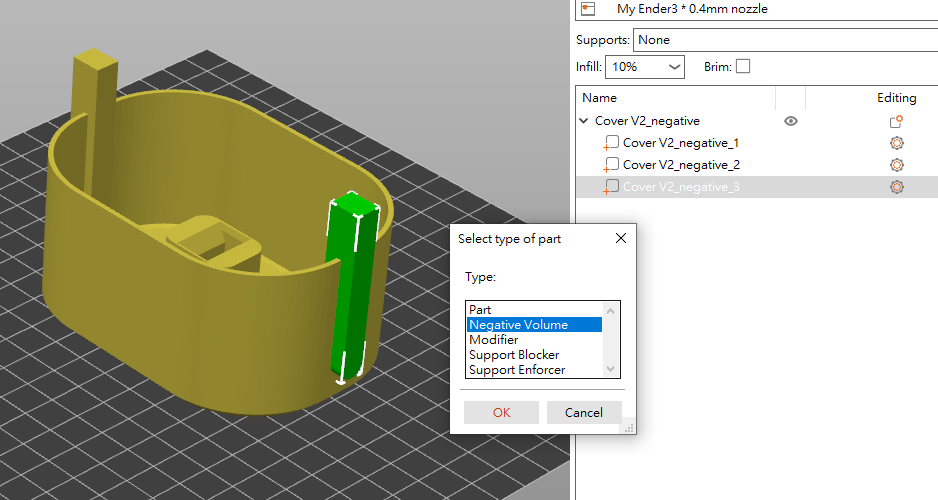Choose Part in the type list
The height and width of the screenshot is (500, 938).
(534, 310)
